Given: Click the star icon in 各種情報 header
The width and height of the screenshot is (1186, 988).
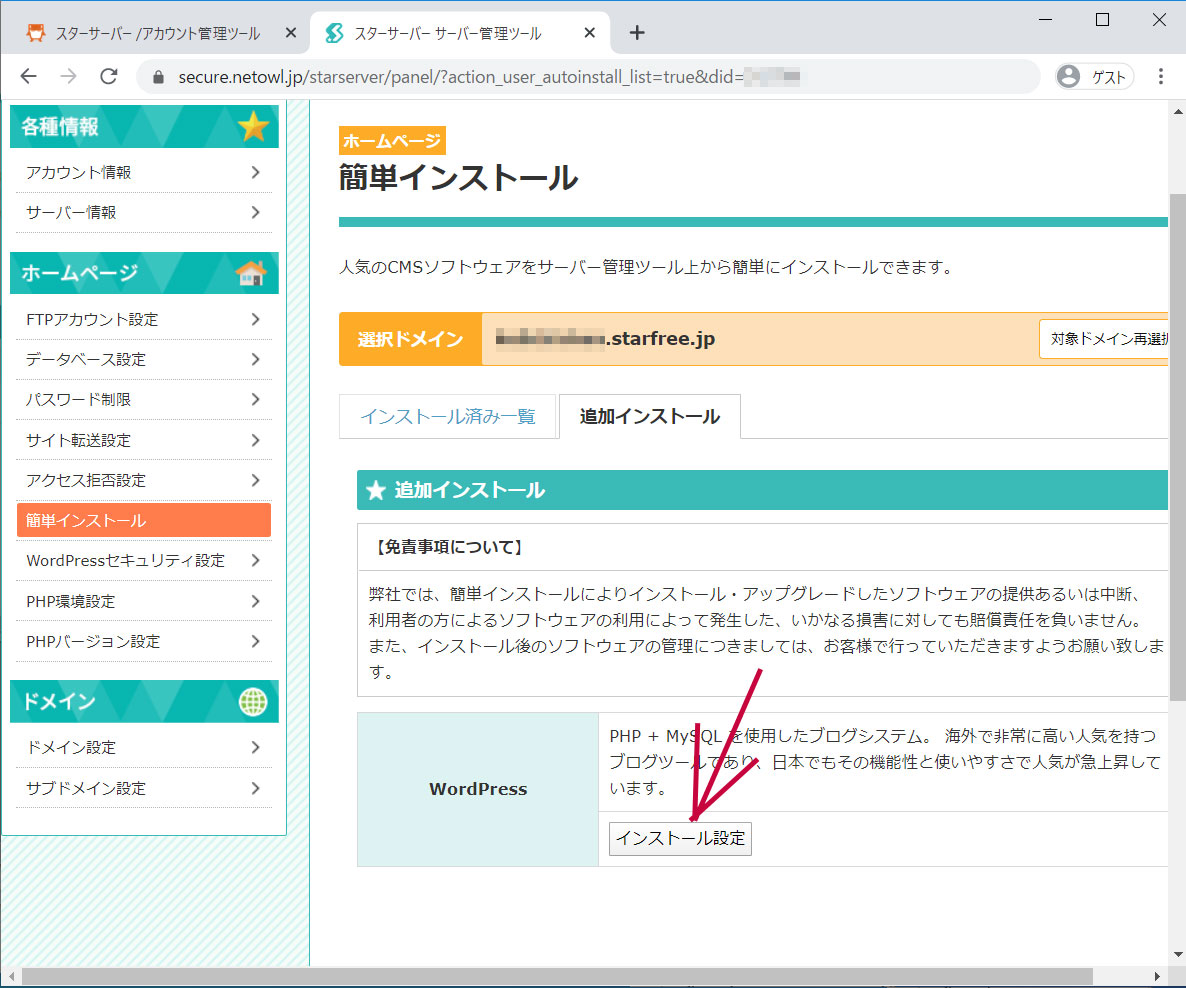Looking at the screenshot, I should [x=253, y=126].
